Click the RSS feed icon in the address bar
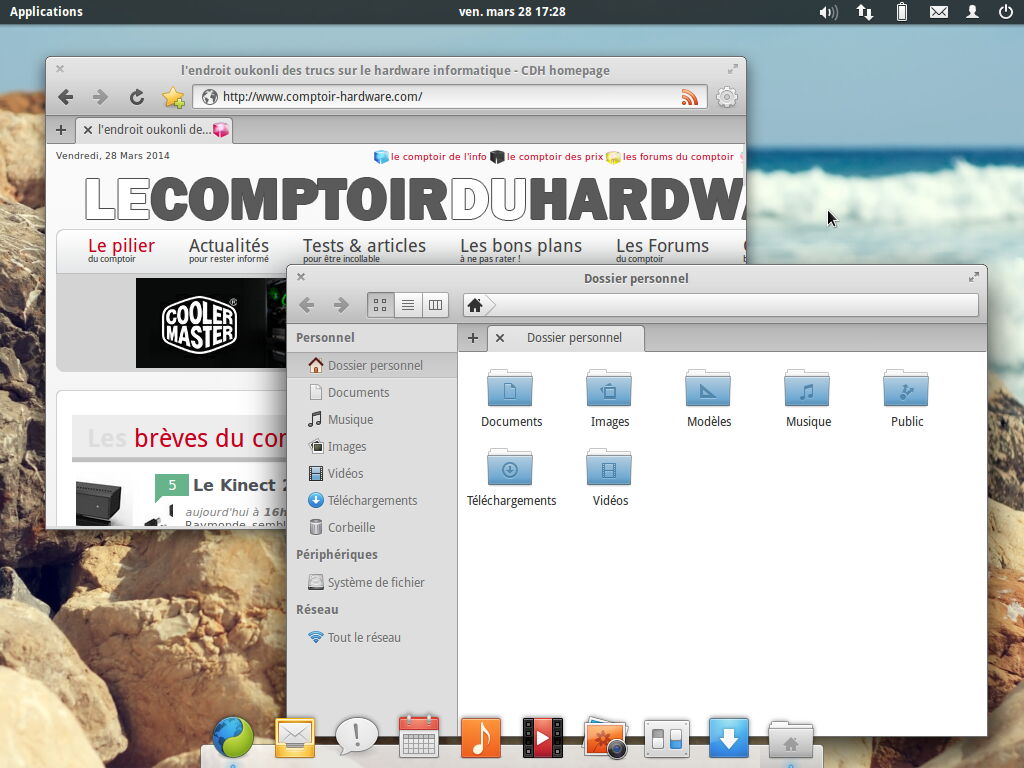This screenshot has height=768, width=1024. point(690,97)
